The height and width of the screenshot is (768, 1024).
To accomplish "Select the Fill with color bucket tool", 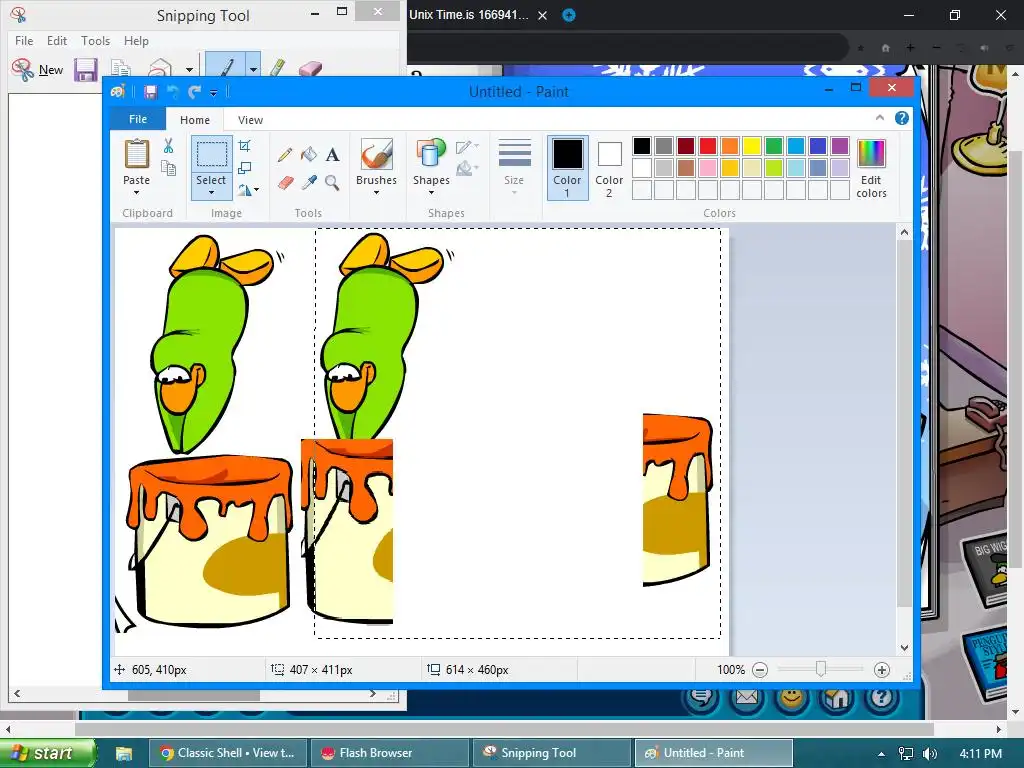I will pyautogui.click(x=309, y=154).
